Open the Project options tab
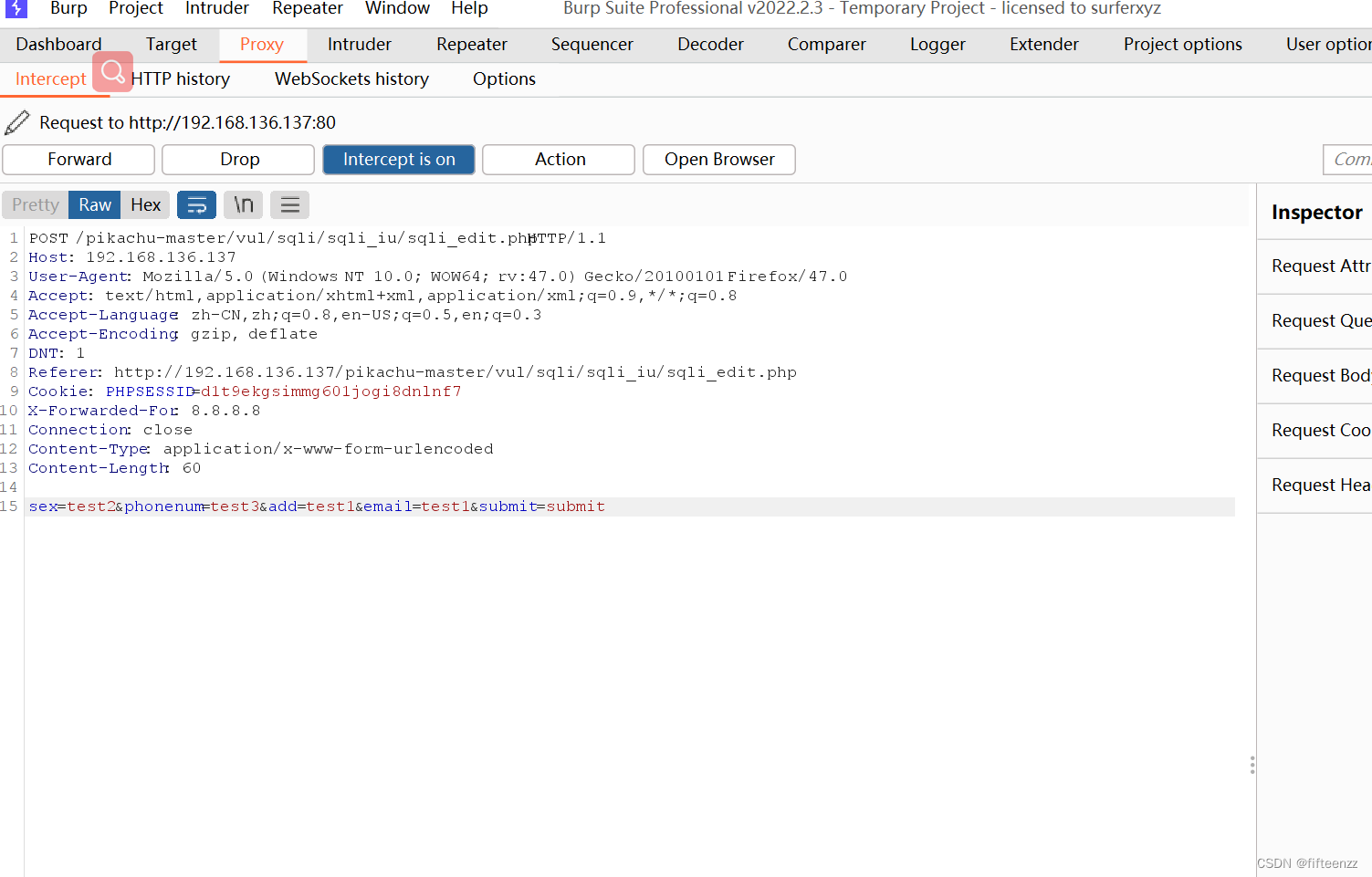1372x877 pixels. pos(1183,45)
